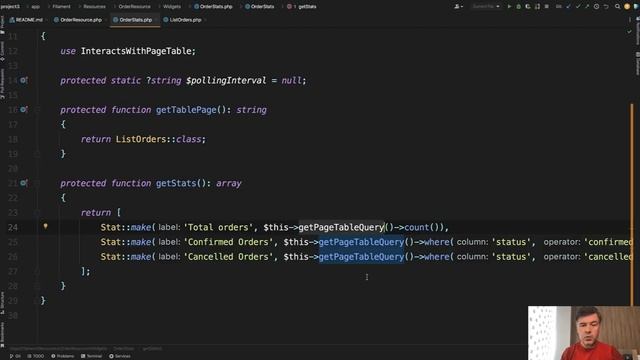640x360 pixels.
Task: Click override gutter icon at line 14
Action: click(x=23, y=80)
